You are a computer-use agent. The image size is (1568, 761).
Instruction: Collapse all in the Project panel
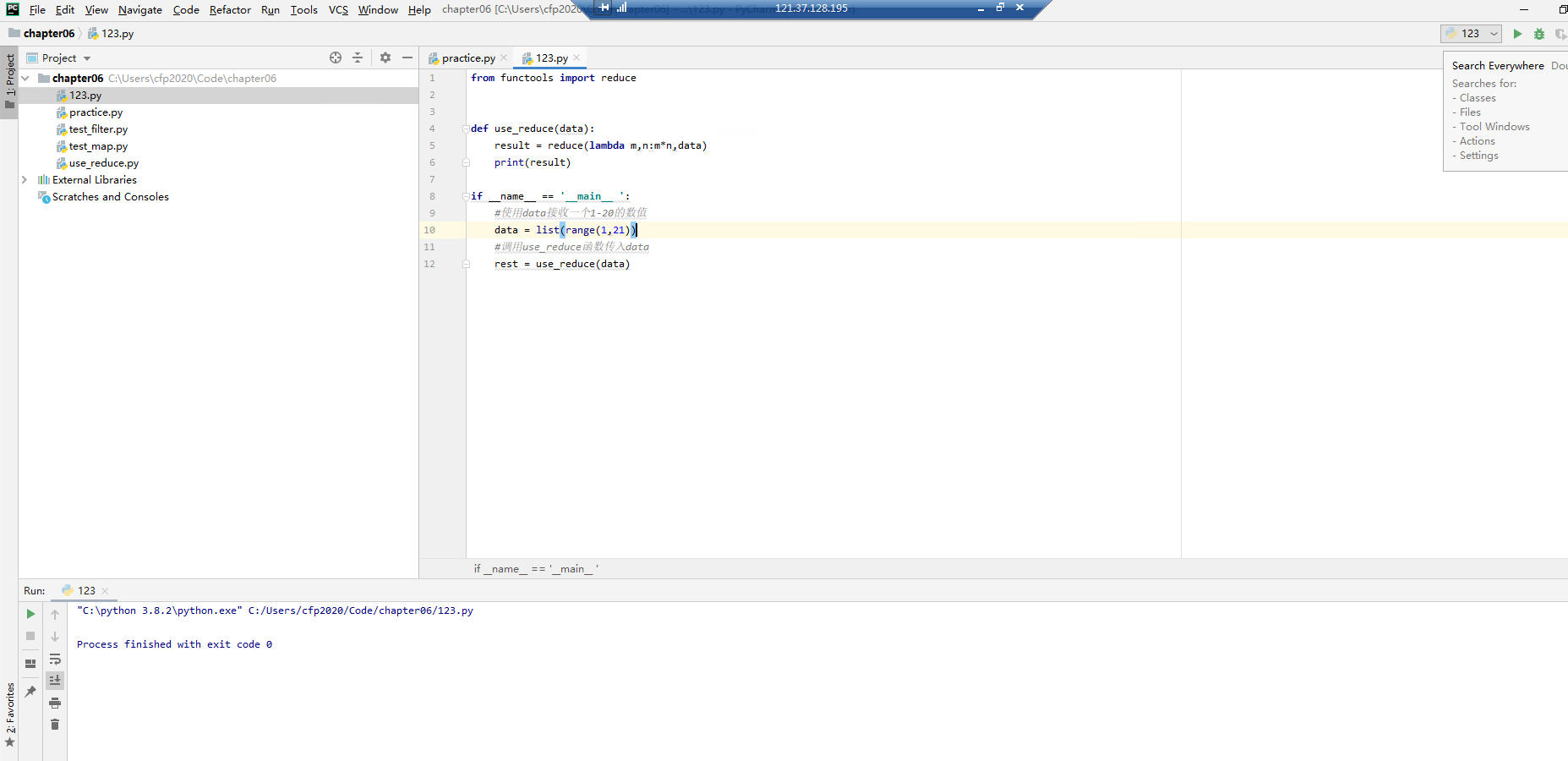pyautogui.click(x=358, y=57)
